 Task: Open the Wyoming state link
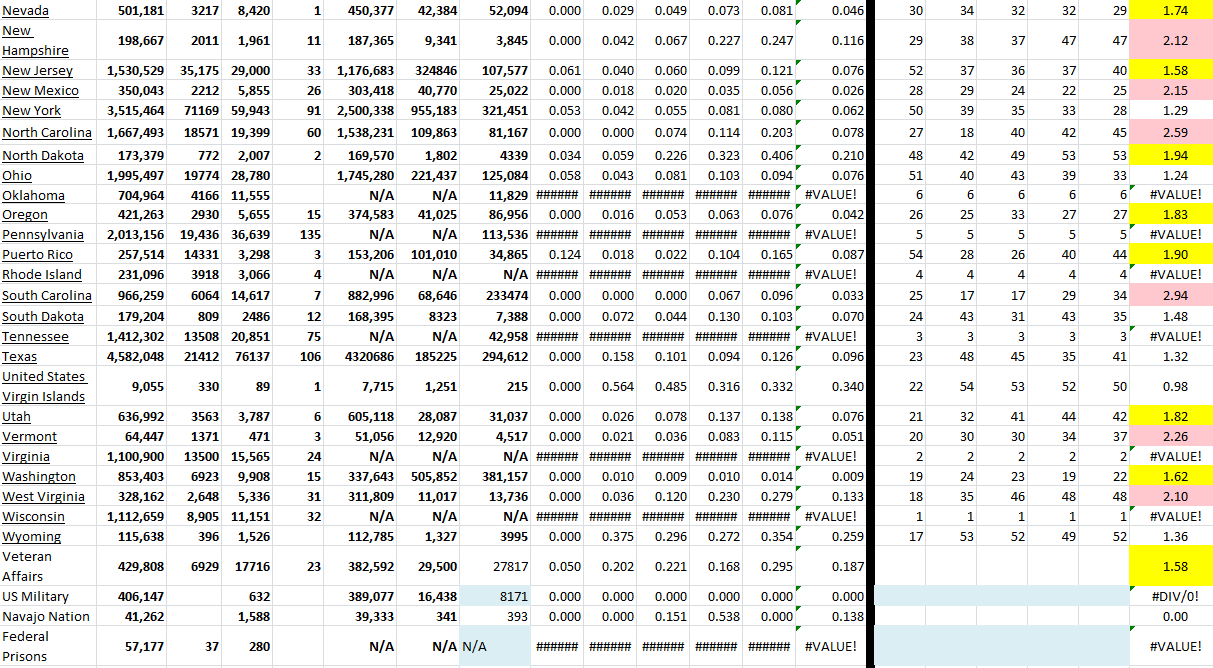click(x=31, y=537)
